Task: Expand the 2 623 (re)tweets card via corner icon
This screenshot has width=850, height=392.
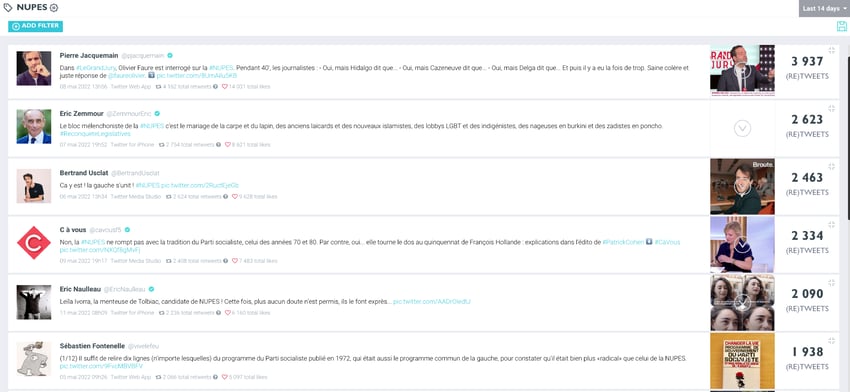Action: click(832, 108)
